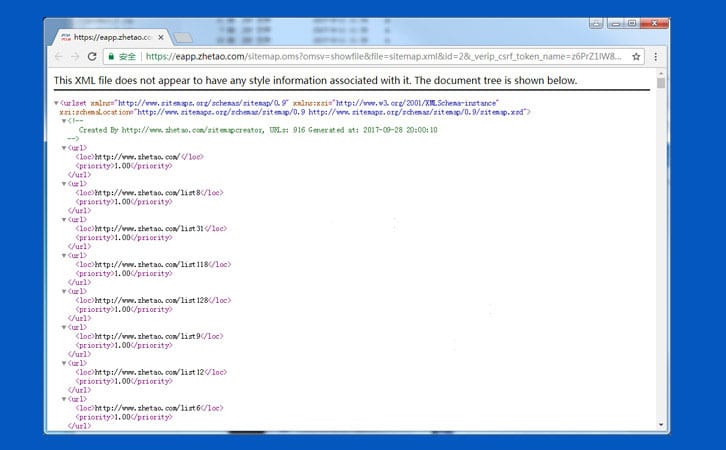The image size is (726, 450).
Task: Collapse the urlset root node
Action: coord(56,103)
